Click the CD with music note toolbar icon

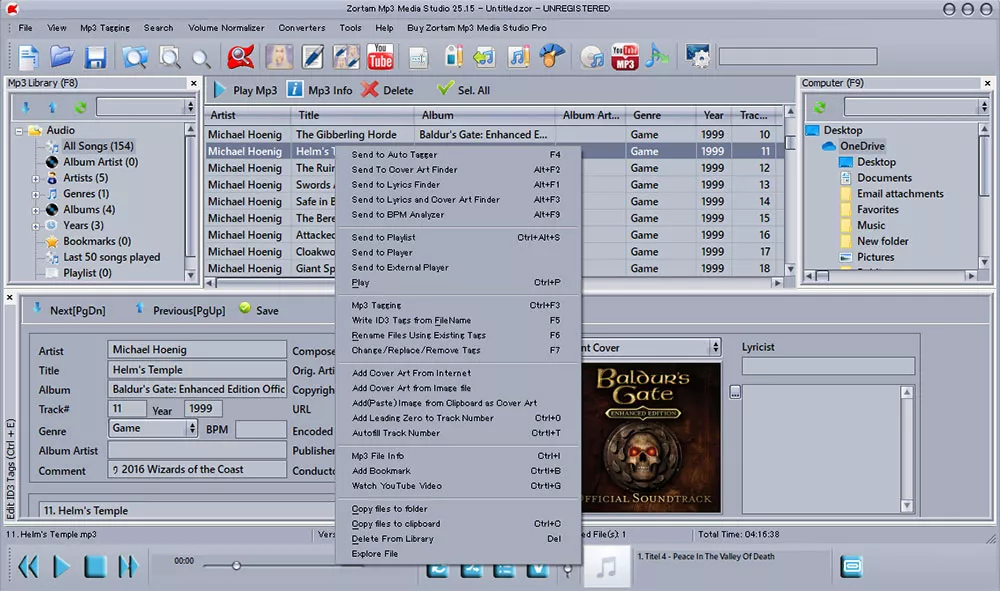pos(592,57)
